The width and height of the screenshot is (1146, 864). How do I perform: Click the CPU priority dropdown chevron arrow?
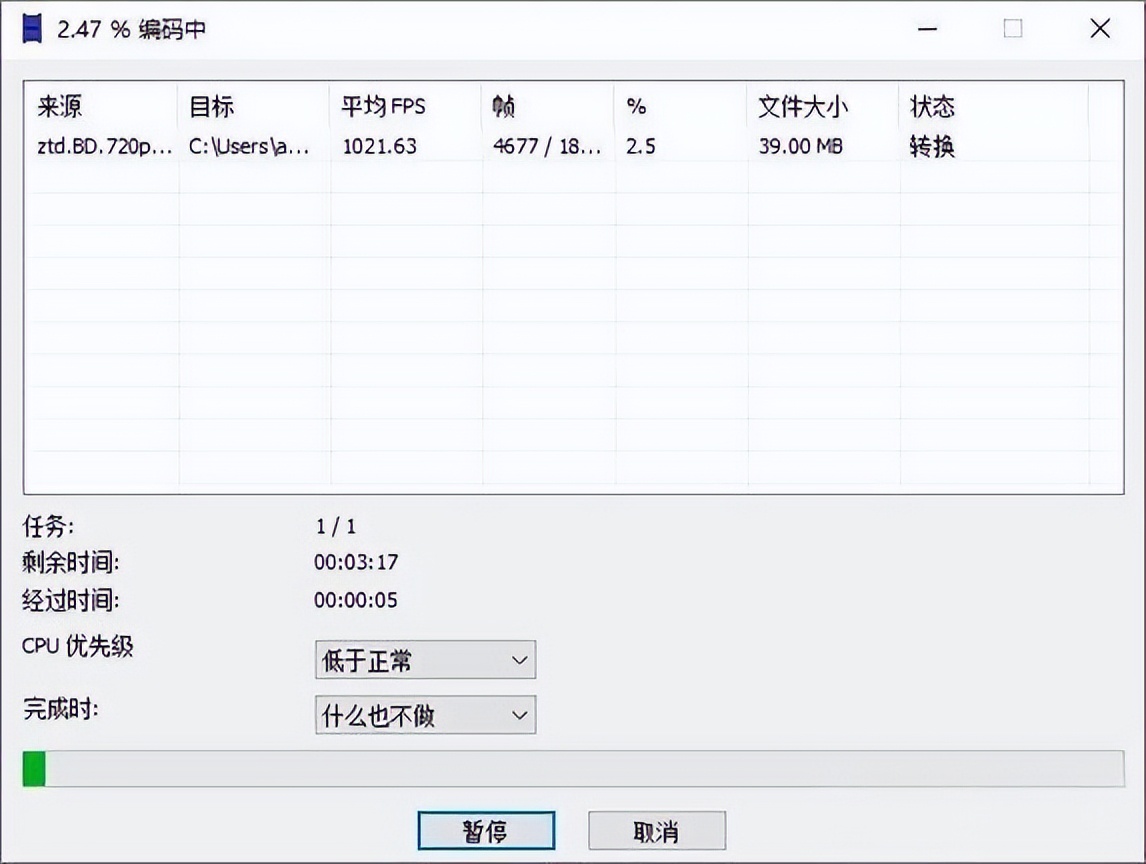(x=518, y=660)
